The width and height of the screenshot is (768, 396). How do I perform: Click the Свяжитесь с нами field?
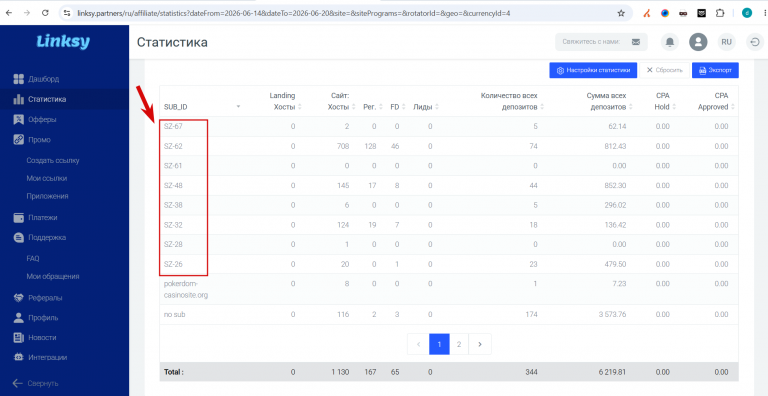tap(601, 42)
